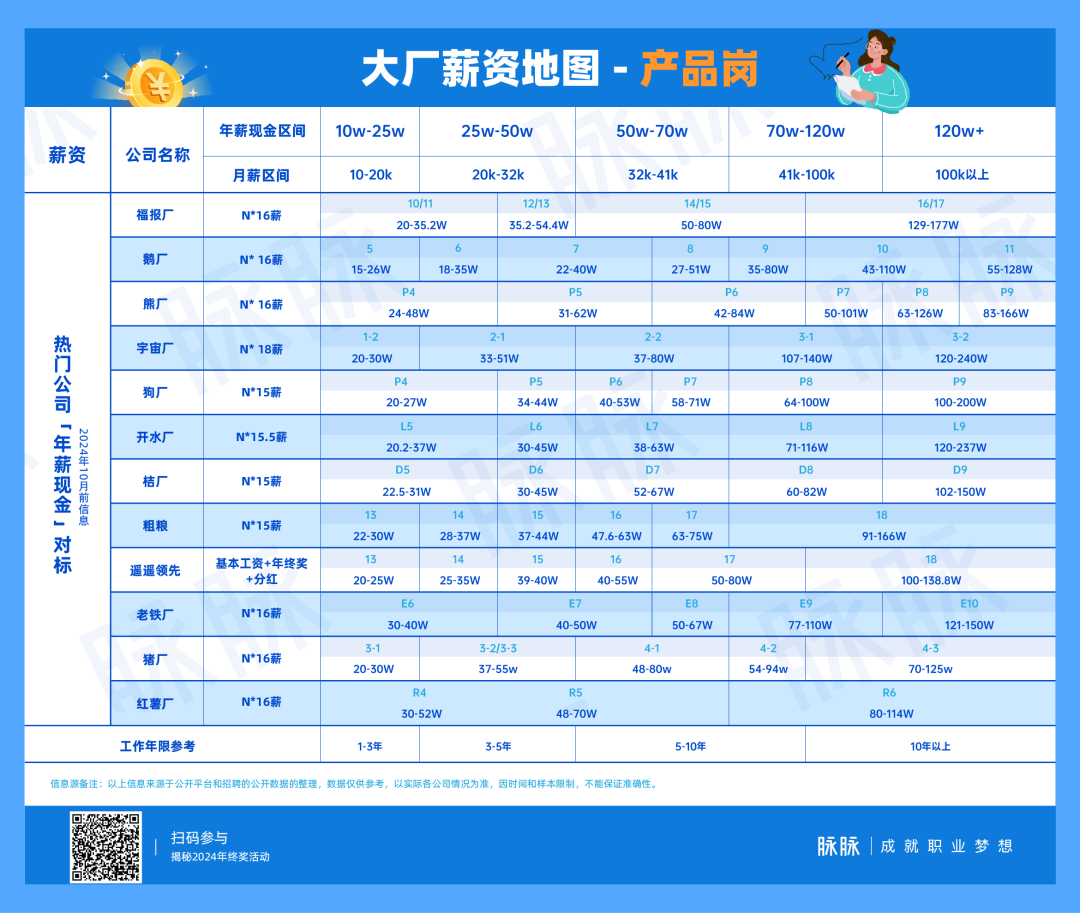The image size is (1080, 913).
Task: Click the N*15.5薪 pay structure cell
Action: (261, 437)
